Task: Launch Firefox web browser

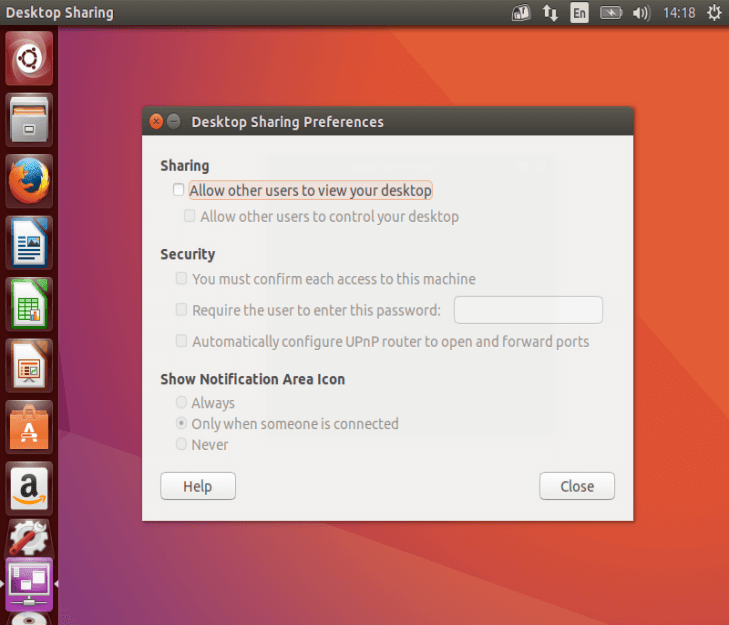Action: (29, 181)
